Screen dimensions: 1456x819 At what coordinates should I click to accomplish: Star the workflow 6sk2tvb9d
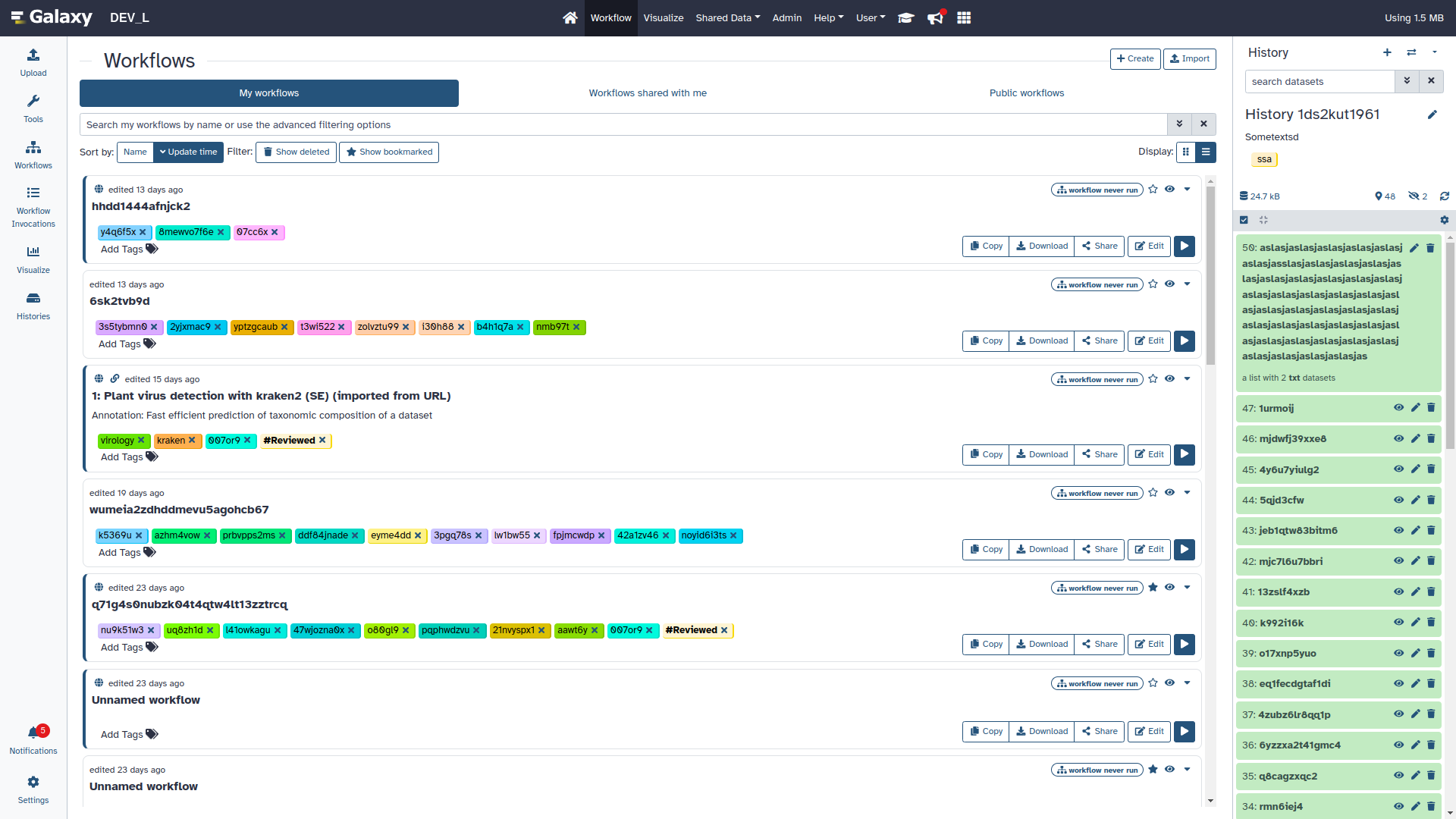coord(1153,284)
